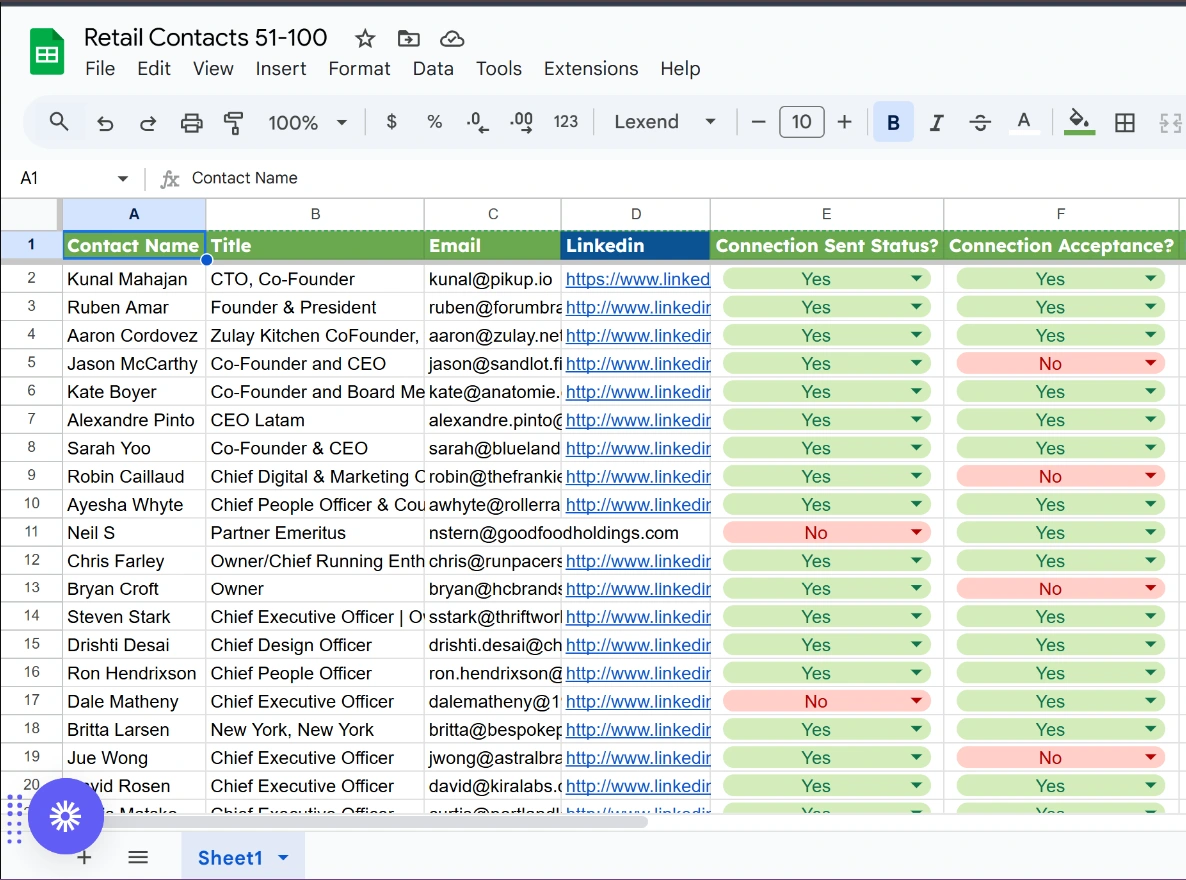This screenshot has height=880, width=1186.
Task: Open Kunal Mahajan's LinkedIn link
Action: point(637,280)
